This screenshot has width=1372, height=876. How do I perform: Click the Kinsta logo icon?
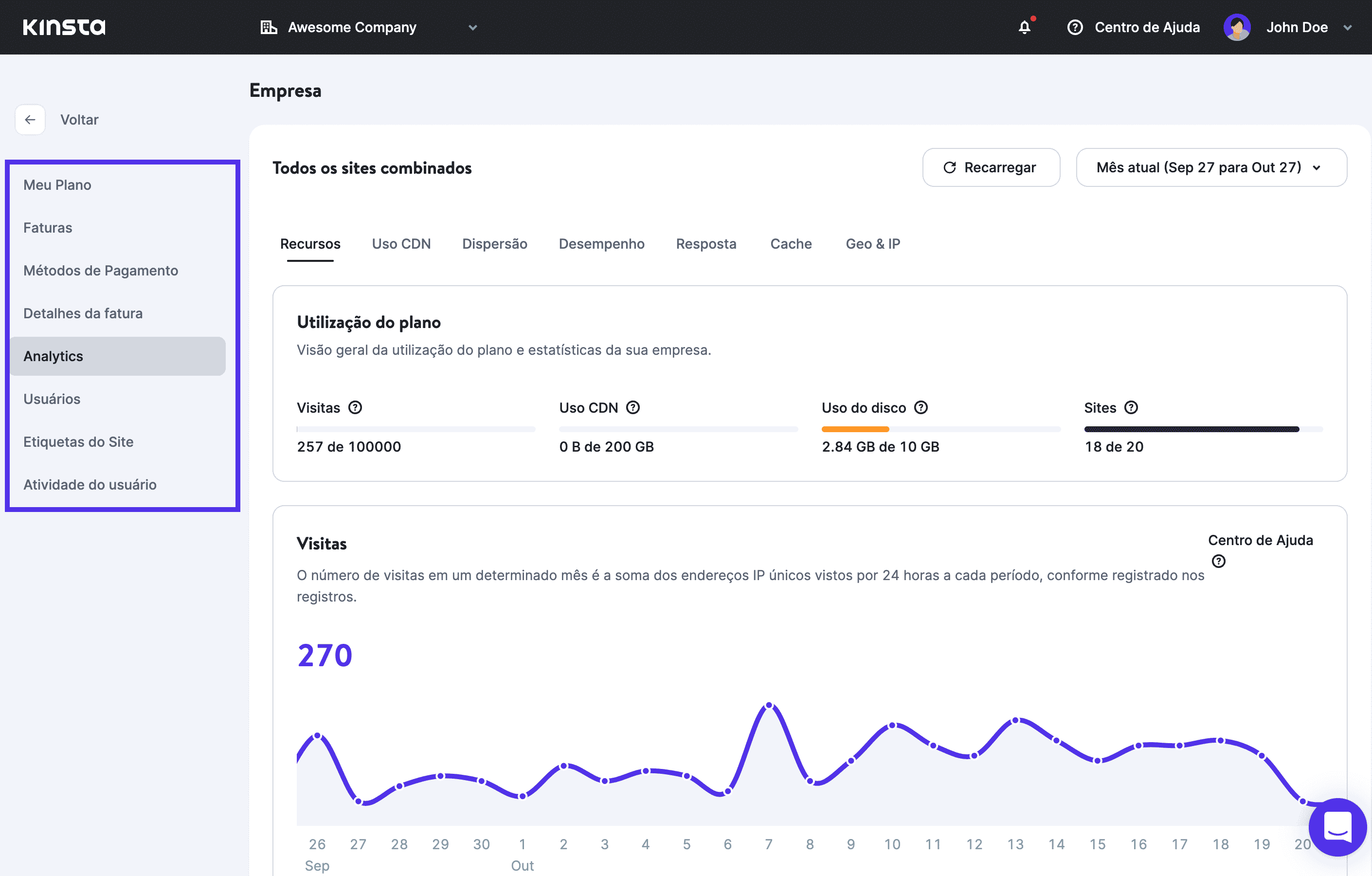(62, 27)
